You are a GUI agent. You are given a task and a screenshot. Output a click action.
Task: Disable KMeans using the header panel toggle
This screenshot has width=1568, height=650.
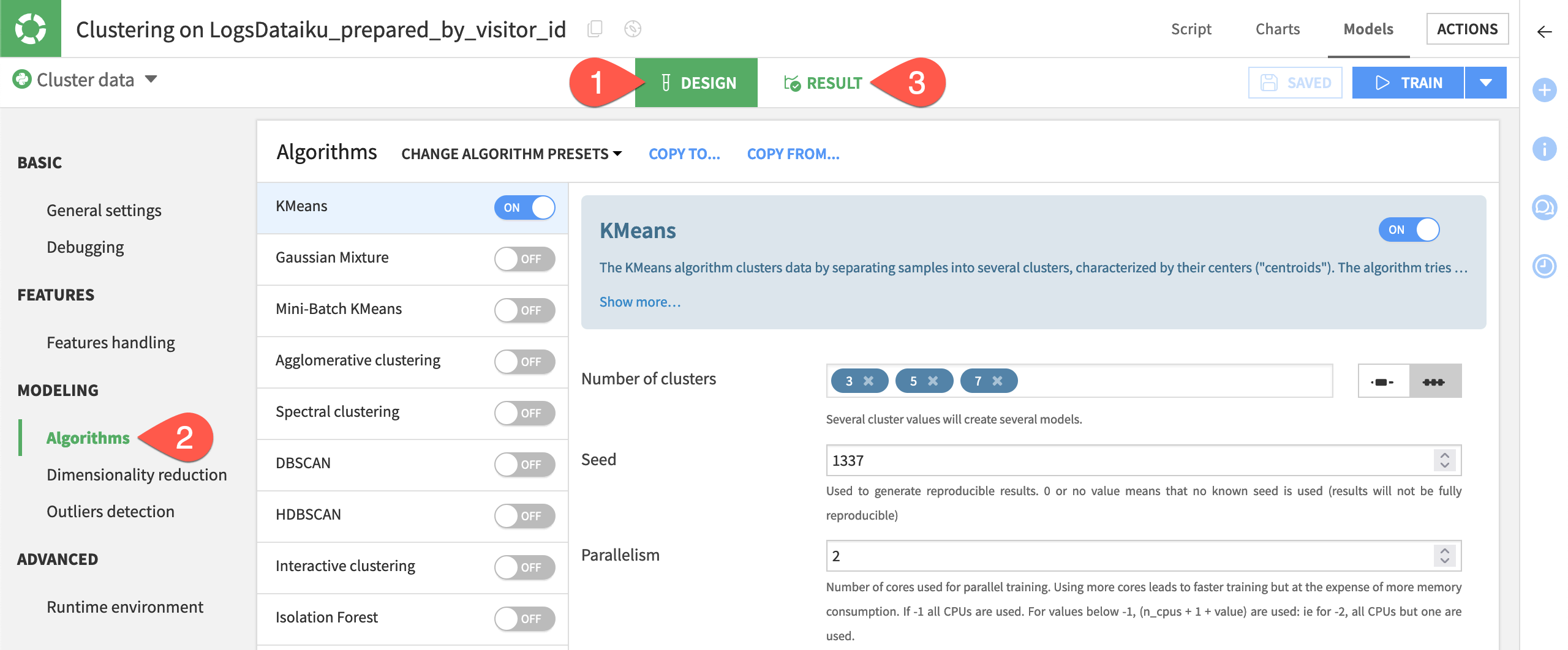(x=1408, y=230)
